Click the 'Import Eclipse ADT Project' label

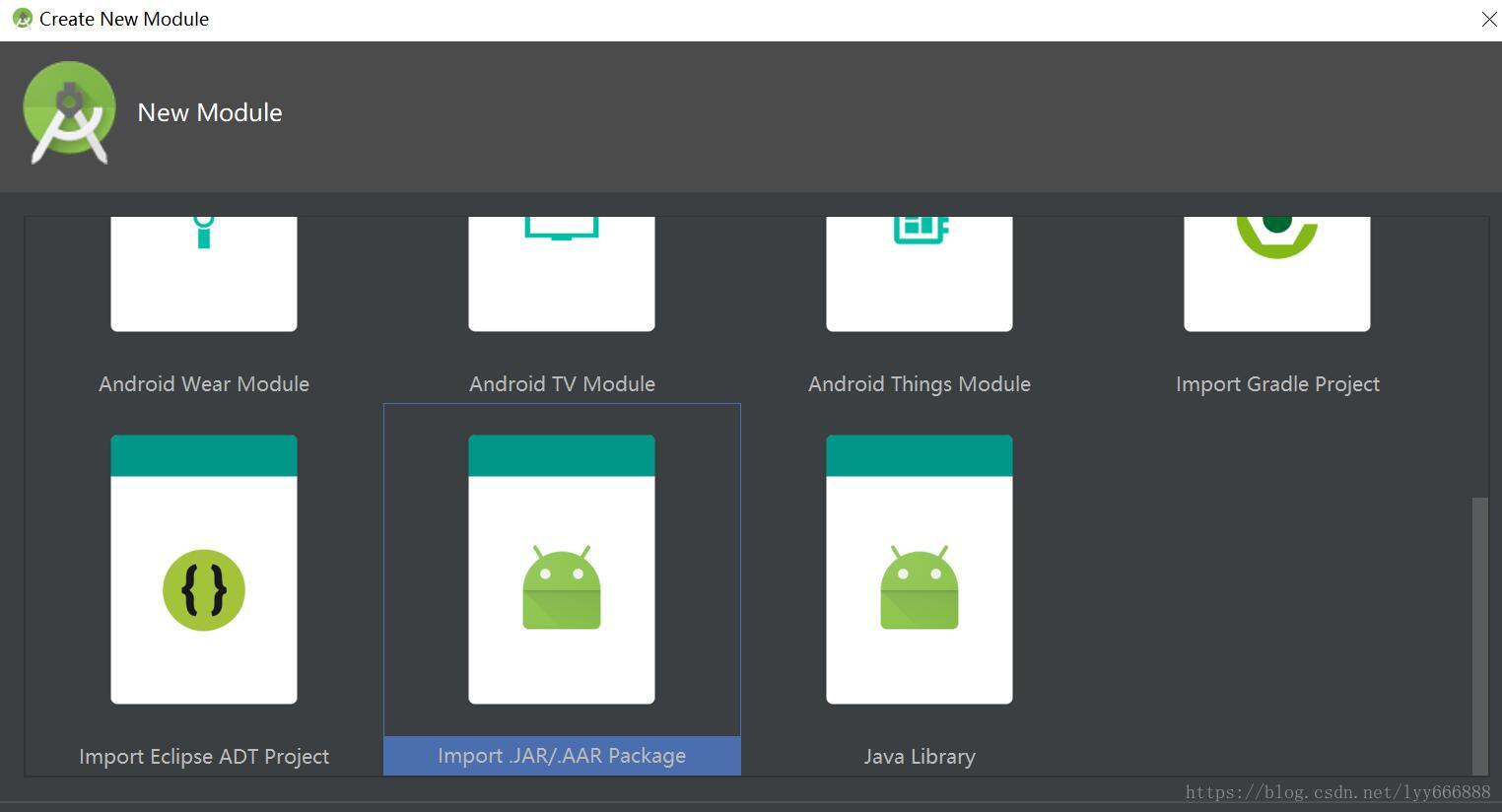(204, 757)
